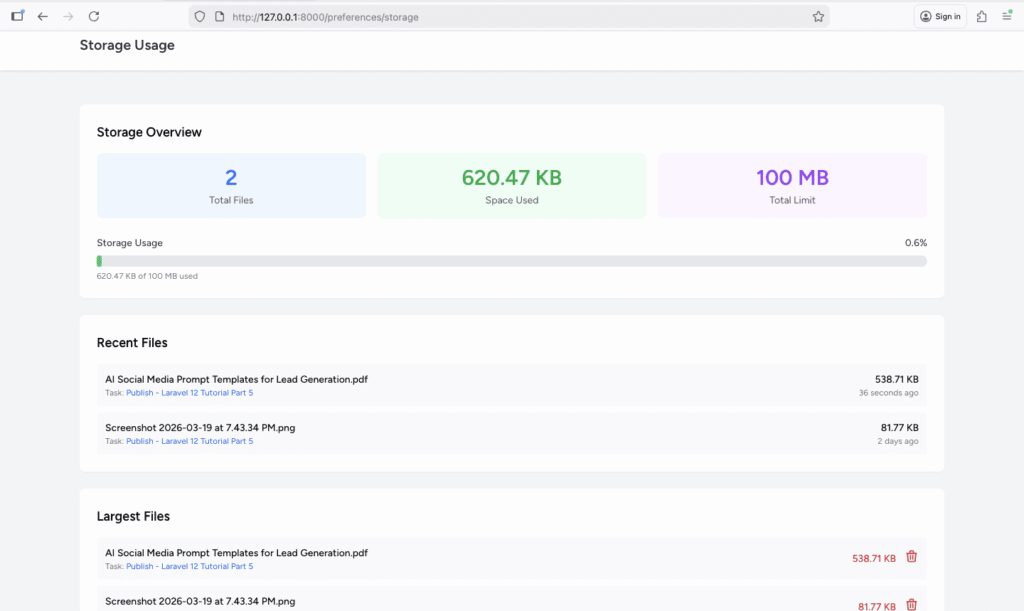This screenshot has height=611, width=1024.
Task: Delete the PDF file under Largest Files
Action: pos(911,557)
